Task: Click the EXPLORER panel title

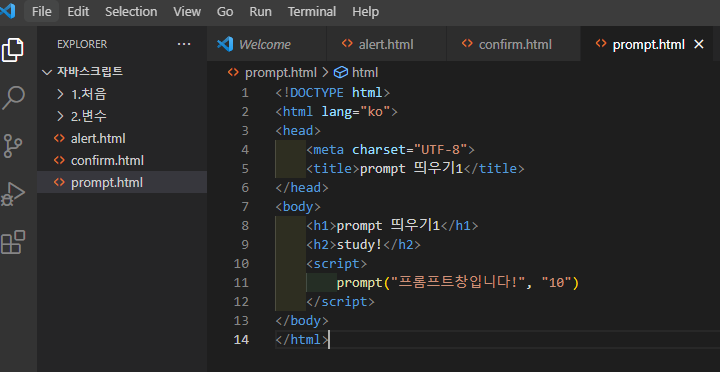Action: 82,44
